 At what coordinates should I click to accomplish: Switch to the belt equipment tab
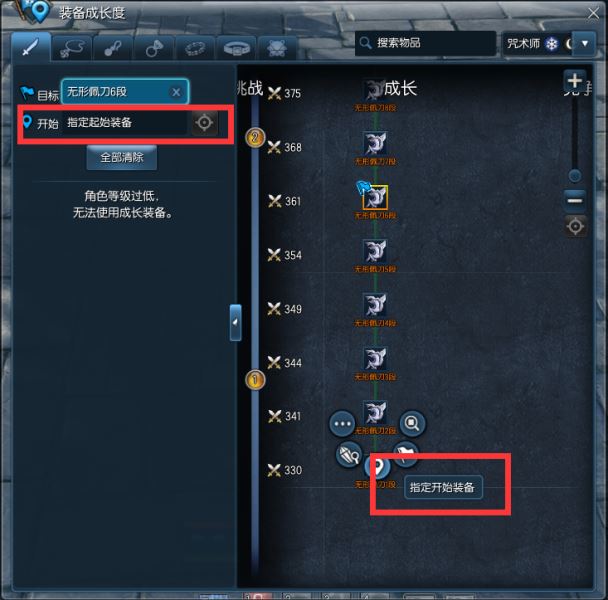(236, 48)
